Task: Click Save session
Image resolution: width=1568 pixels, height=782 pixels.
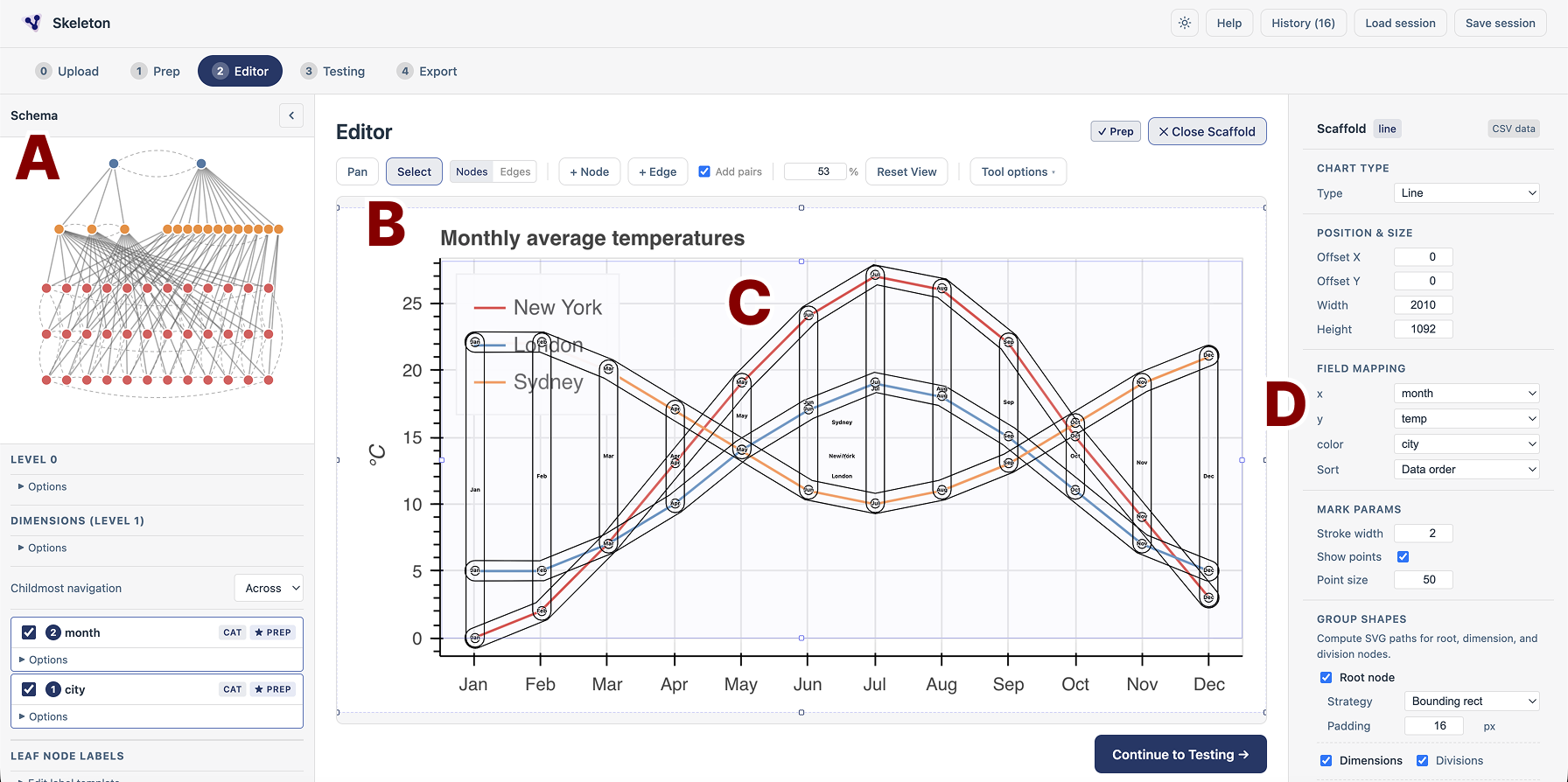Action: click(x=1501, y=23)
